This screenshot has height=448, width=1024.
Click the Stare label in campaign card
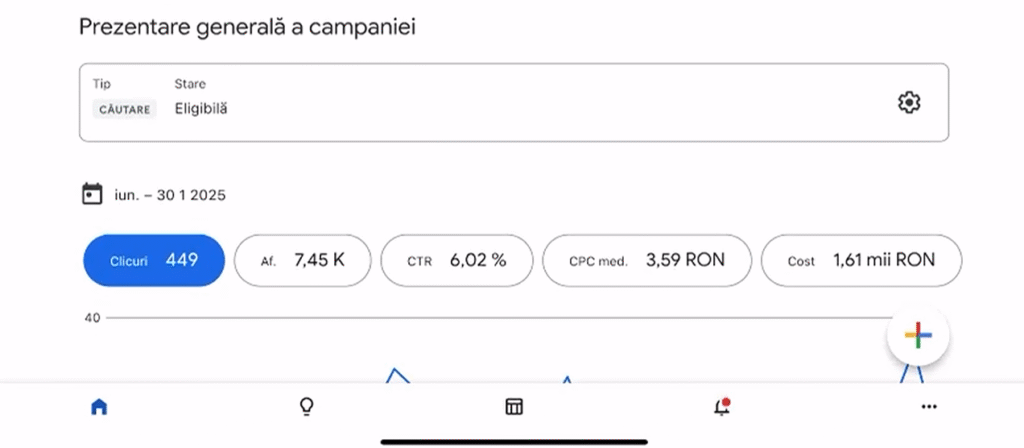point(190,84)
